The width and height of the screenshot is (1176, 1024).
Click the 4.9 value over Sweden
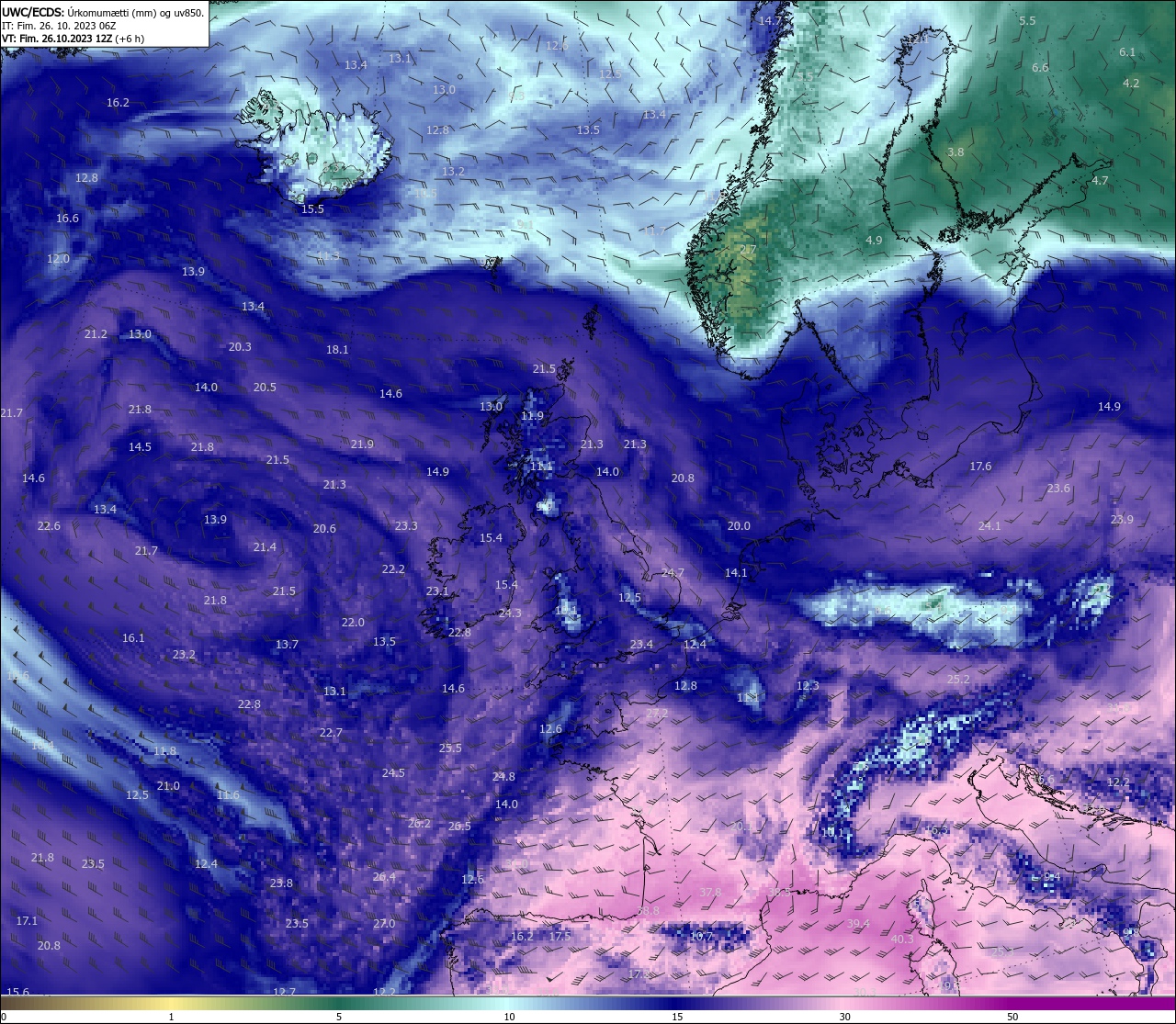click(x=874, y=241)
